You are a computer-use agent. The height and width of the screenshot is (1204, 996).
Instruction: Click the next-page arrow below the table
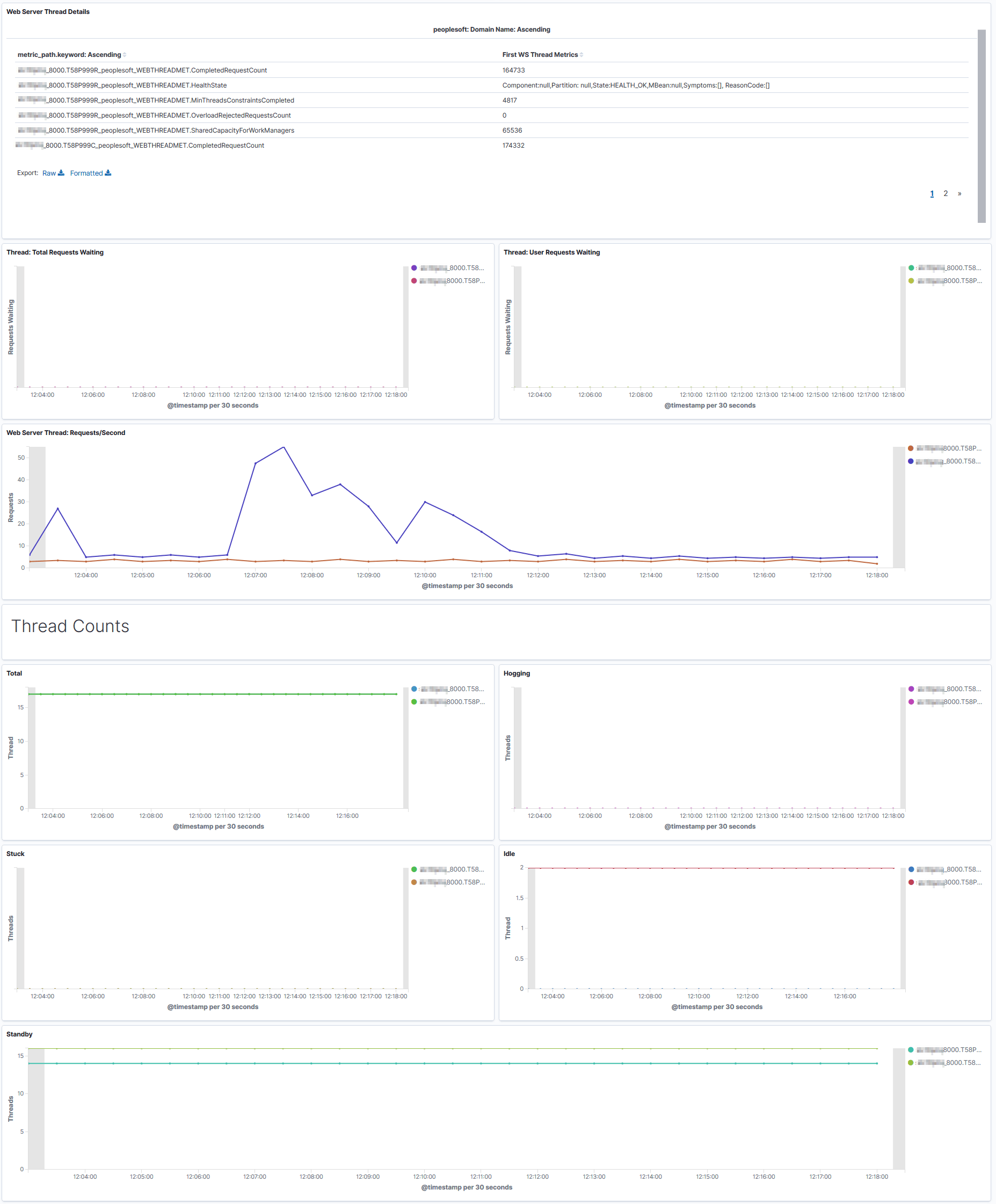coord(961,194)
